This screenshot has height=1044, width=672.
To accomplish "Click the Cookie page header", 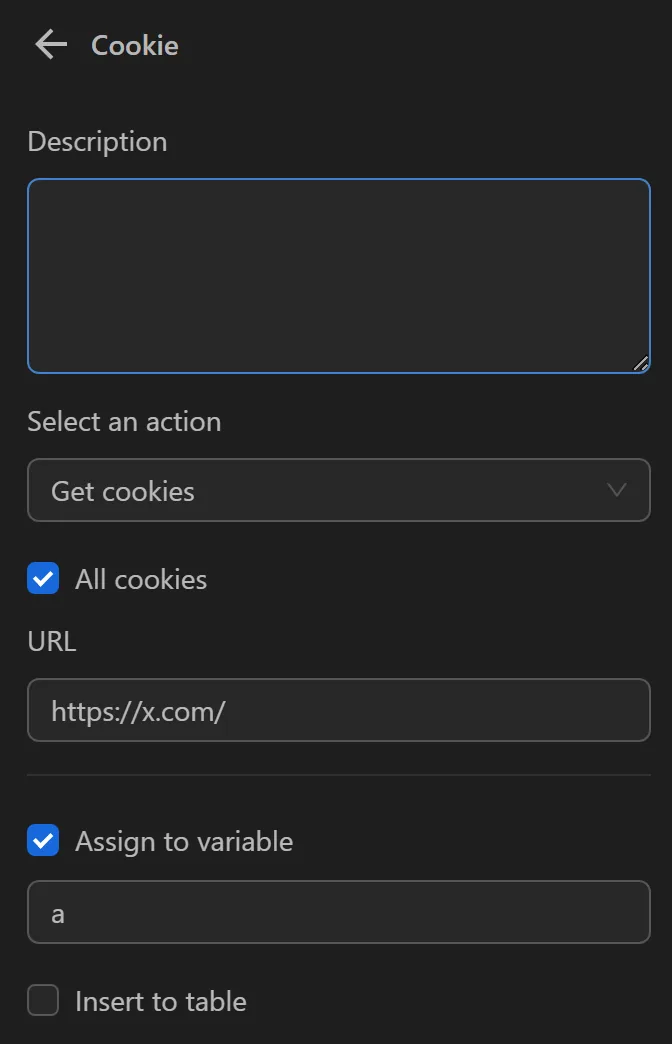I will pyautogui.click(x=134, y=44).
